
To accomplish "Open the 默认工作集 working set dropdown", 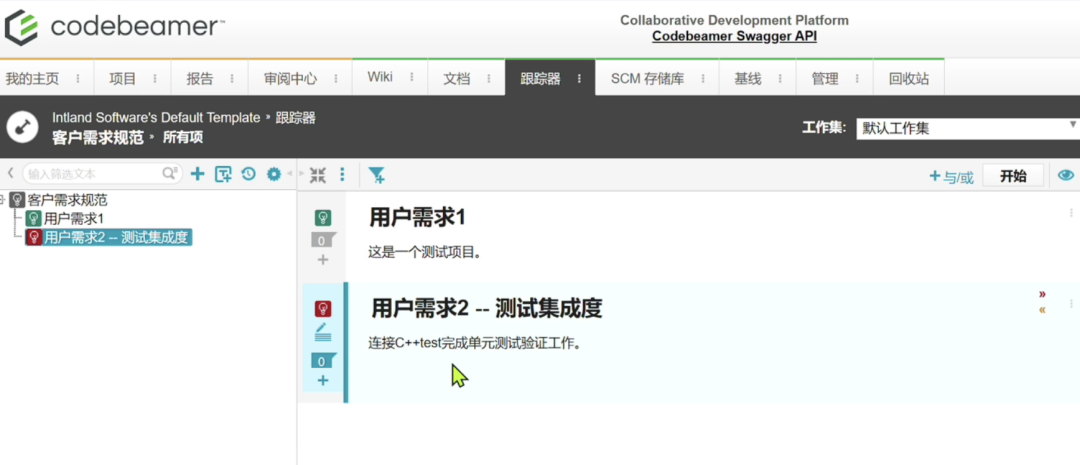I will (965, 128).
